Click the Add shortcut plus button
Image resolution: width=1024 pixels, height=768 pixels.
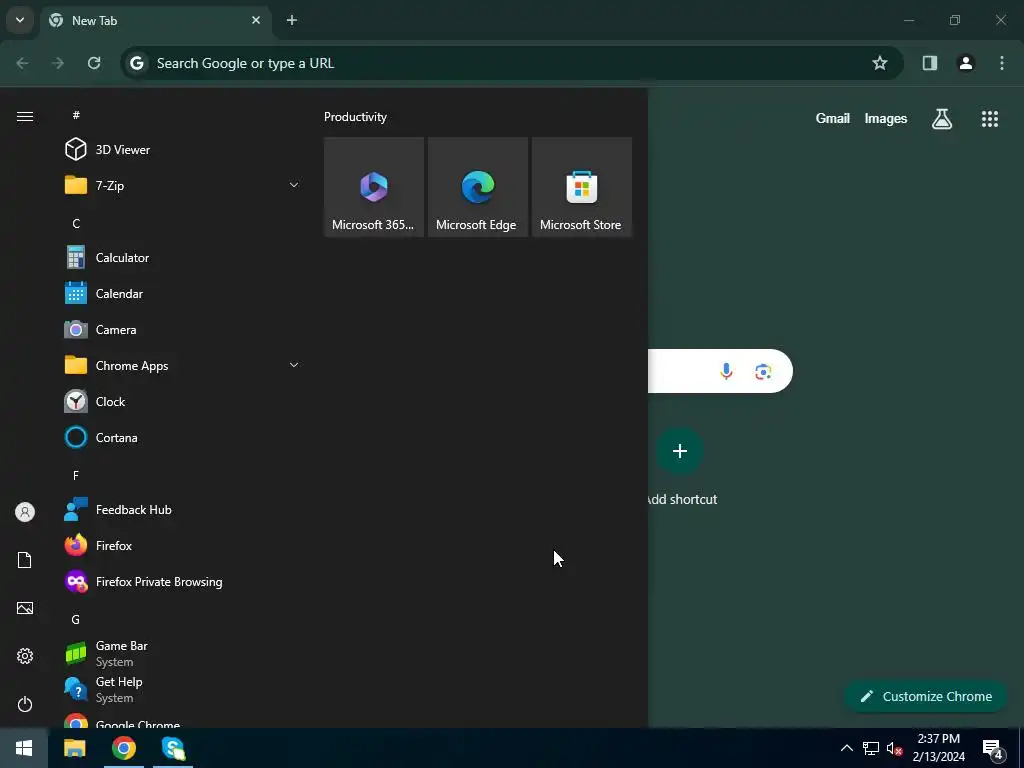(680, 451)
